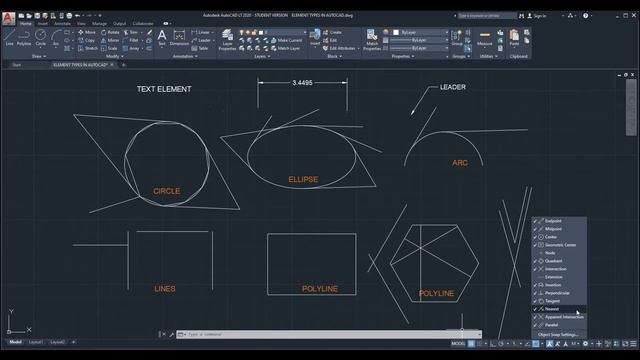Click the Stretch modify tool
This screenshot has width=640, height=360.
(x=88, y=48)
